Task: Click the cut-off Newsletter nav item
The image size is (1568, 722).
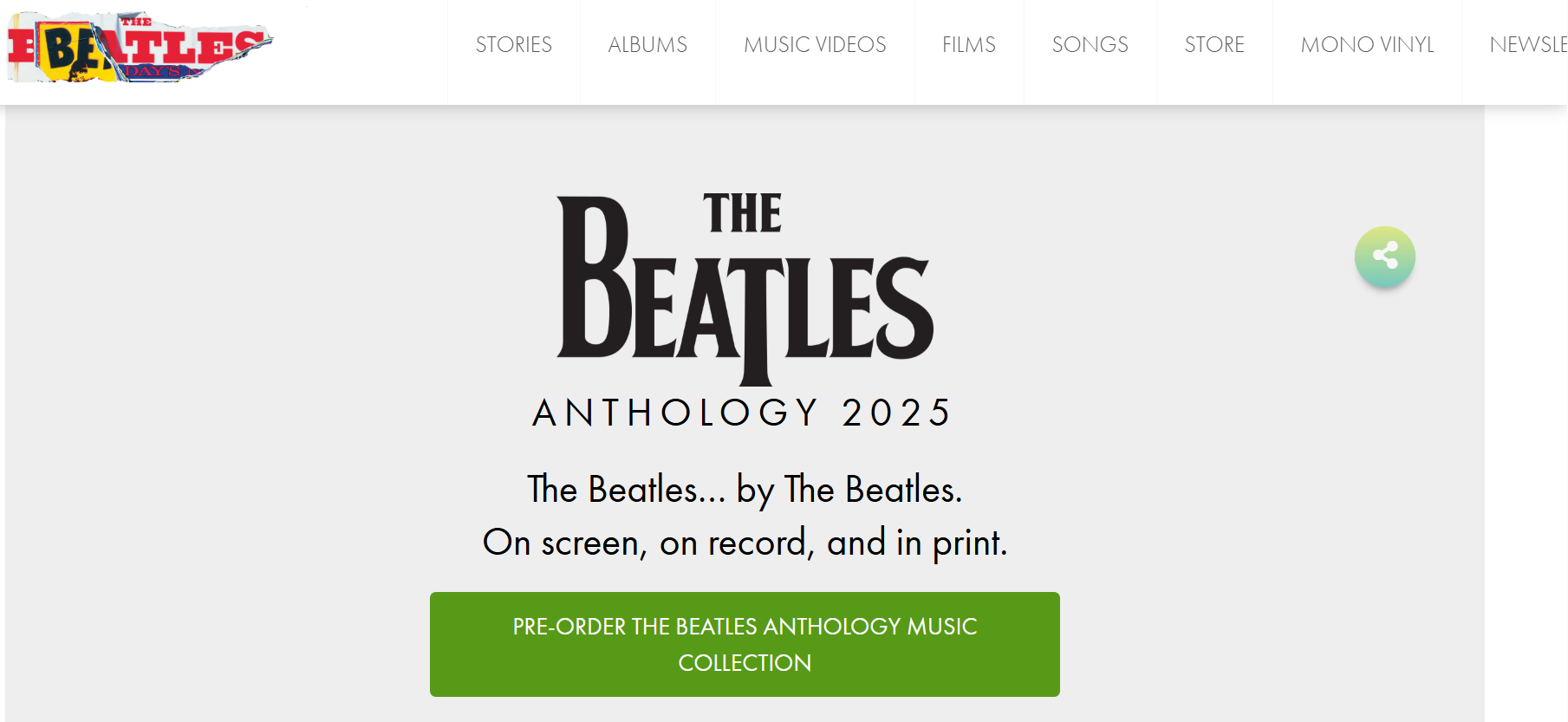Action: tap(1527, 45)
